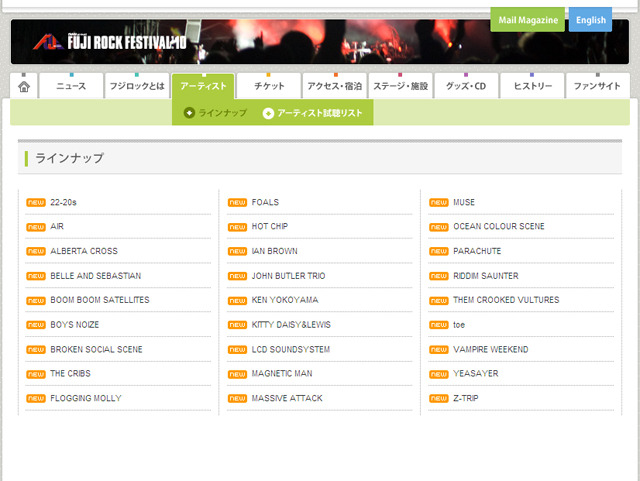Open the IAN BROWN artist link
Screen dimensions: 640x481
tap(275, 251)
